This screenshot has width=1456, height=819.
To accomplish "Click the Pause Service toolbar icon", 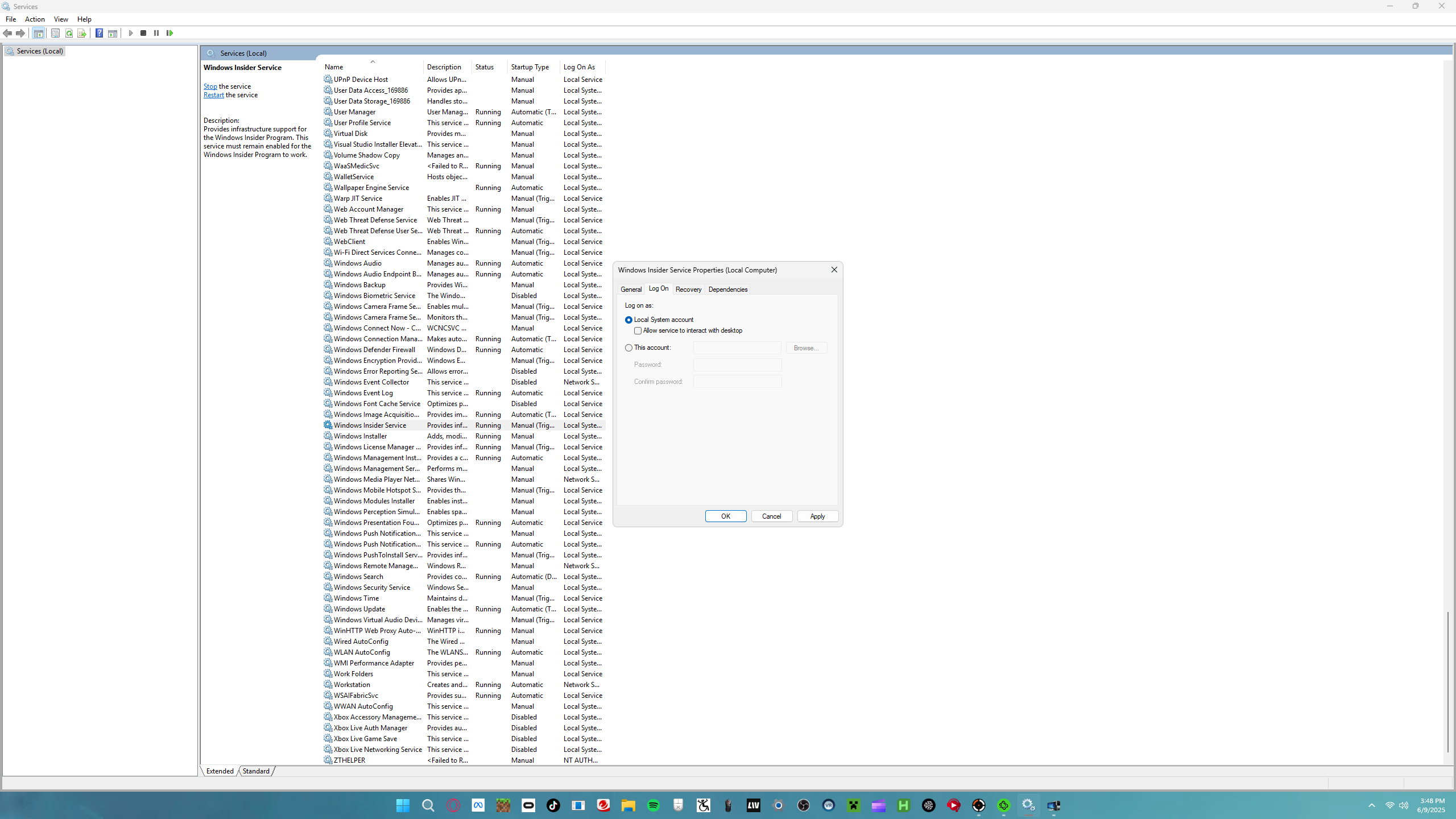I will point(156,33).
